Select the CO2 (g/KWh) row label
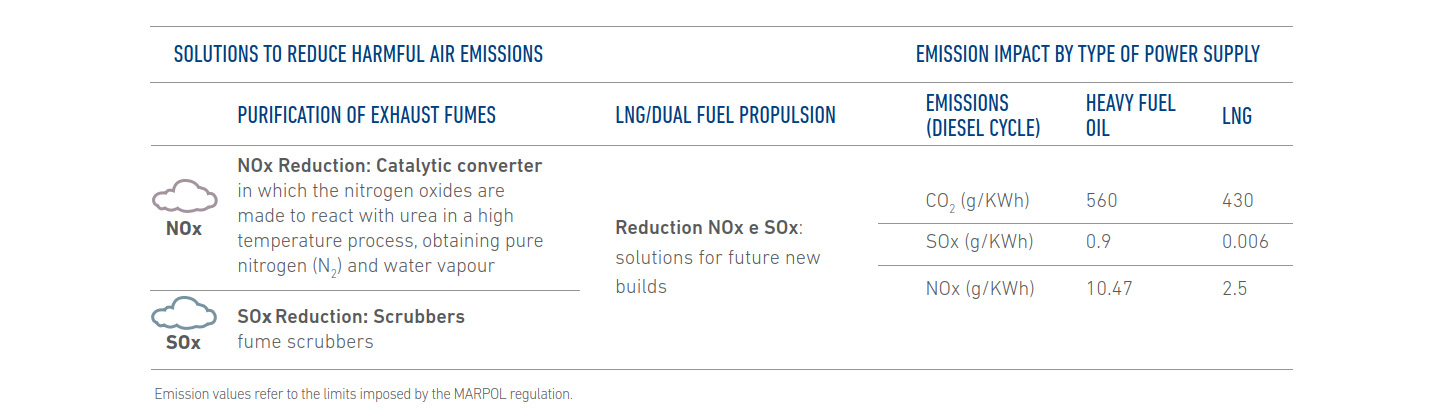 pos(978,202)
